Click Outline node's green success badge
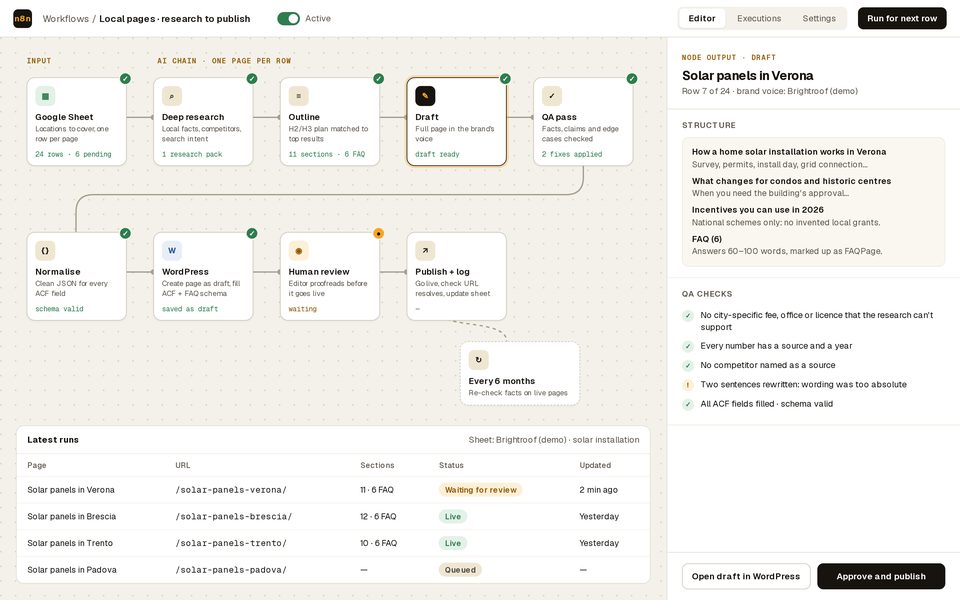Viewport: 960px width, 600px height. pos(379,78)
